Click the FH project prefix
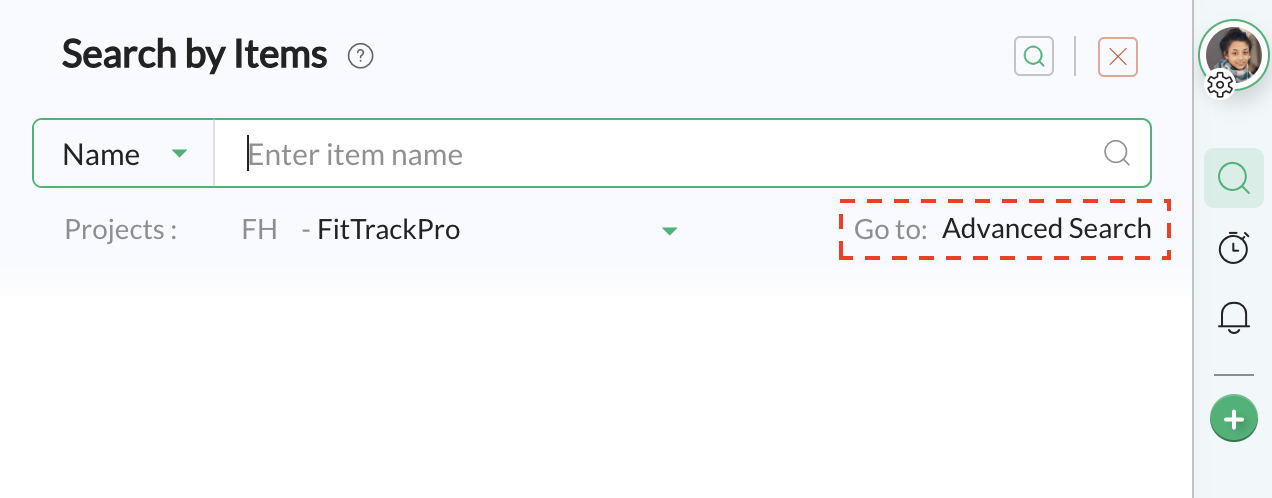Viewport: 1272px width, 498px height. click(x=259, y=230)
